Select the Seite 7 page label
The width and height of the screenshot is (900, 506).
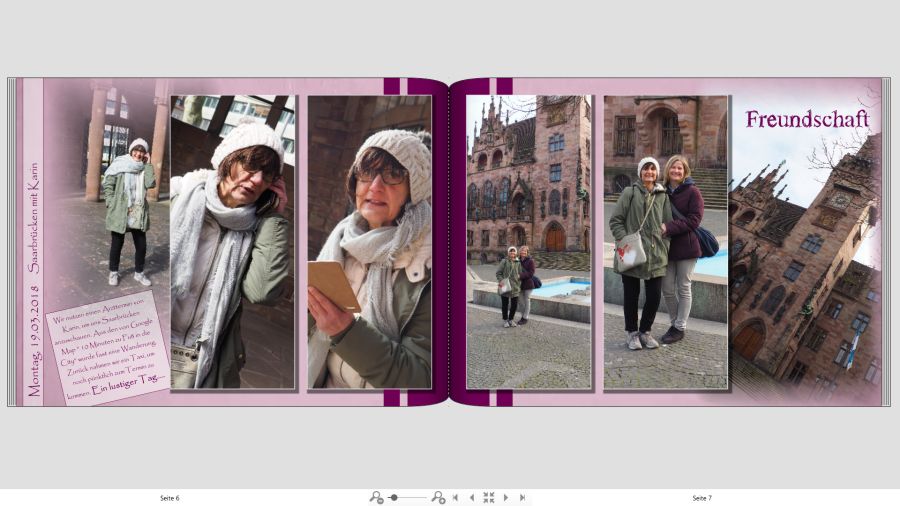point(702,498)
